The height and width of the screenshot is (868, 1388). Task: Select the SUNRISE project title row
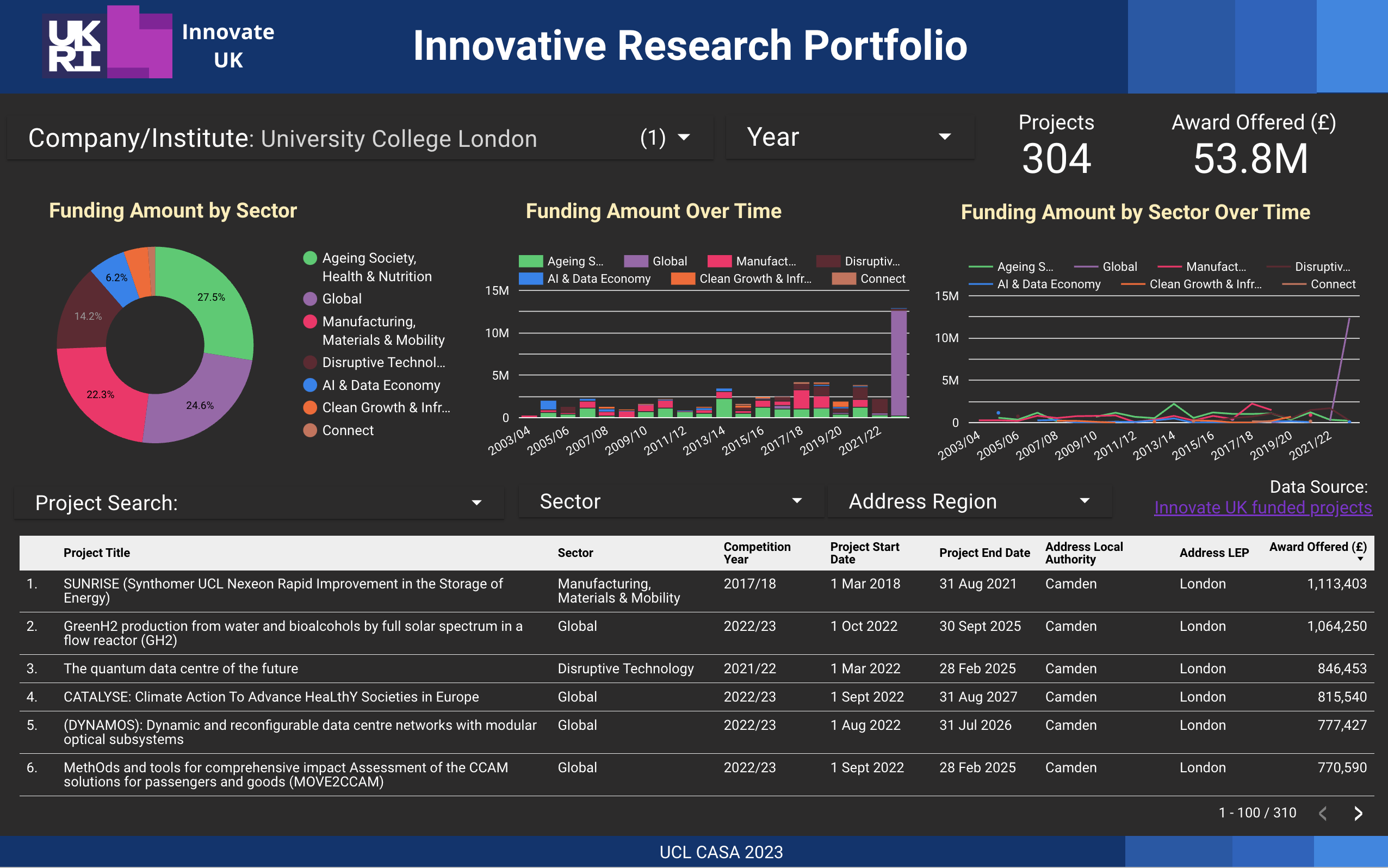point(283,590)
